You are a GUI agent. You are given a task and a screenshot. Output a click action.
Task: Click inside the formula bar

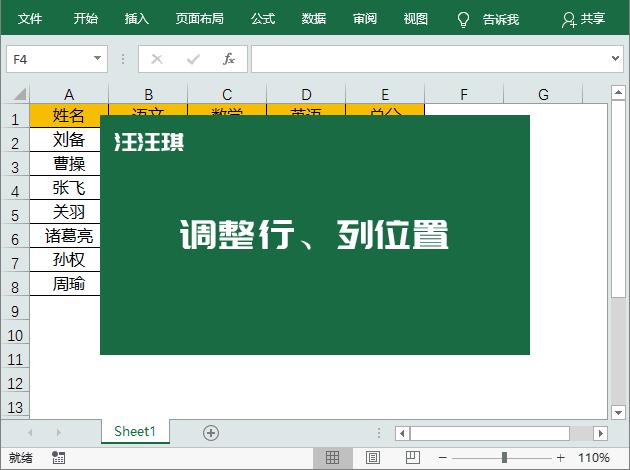click(x=430, y=59)
